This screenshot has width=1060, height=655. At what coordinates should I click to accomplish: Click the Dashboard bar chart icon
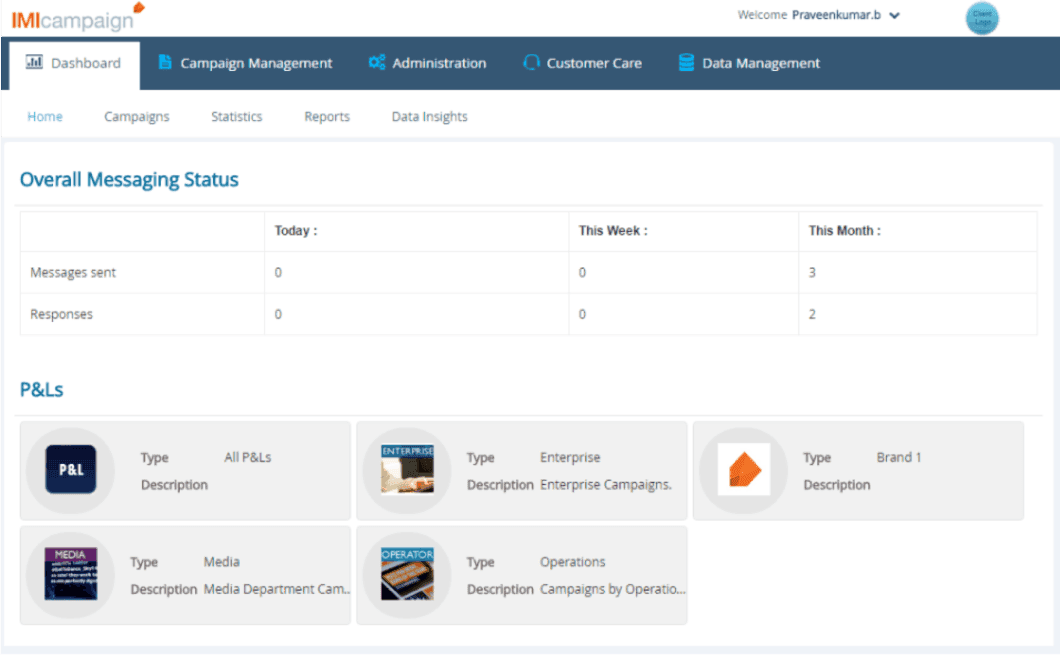tap(34, 62)
